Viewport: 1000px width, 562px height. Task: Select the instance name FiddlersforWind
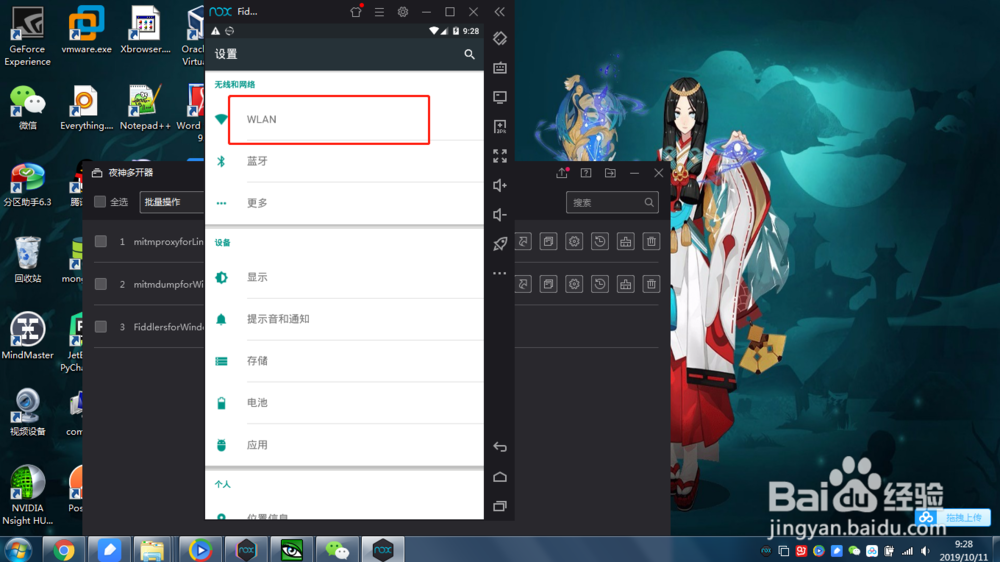pyautogui.click(x=168, y=327)
